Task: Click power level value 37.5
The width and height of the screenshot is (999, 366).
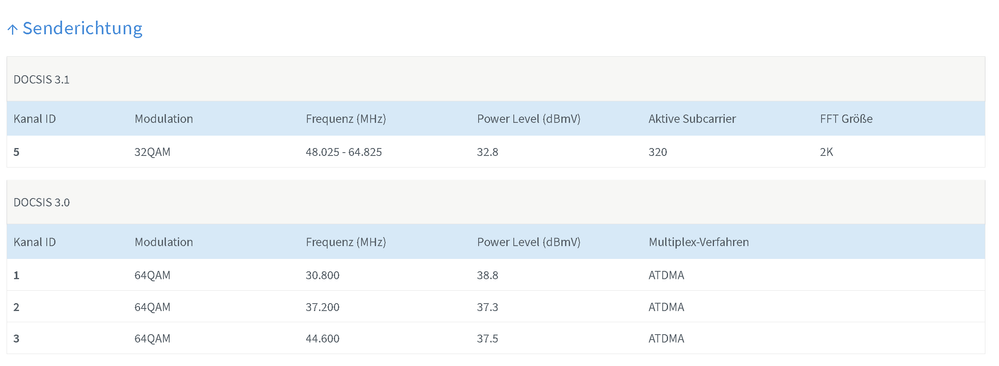Action: 487,339
